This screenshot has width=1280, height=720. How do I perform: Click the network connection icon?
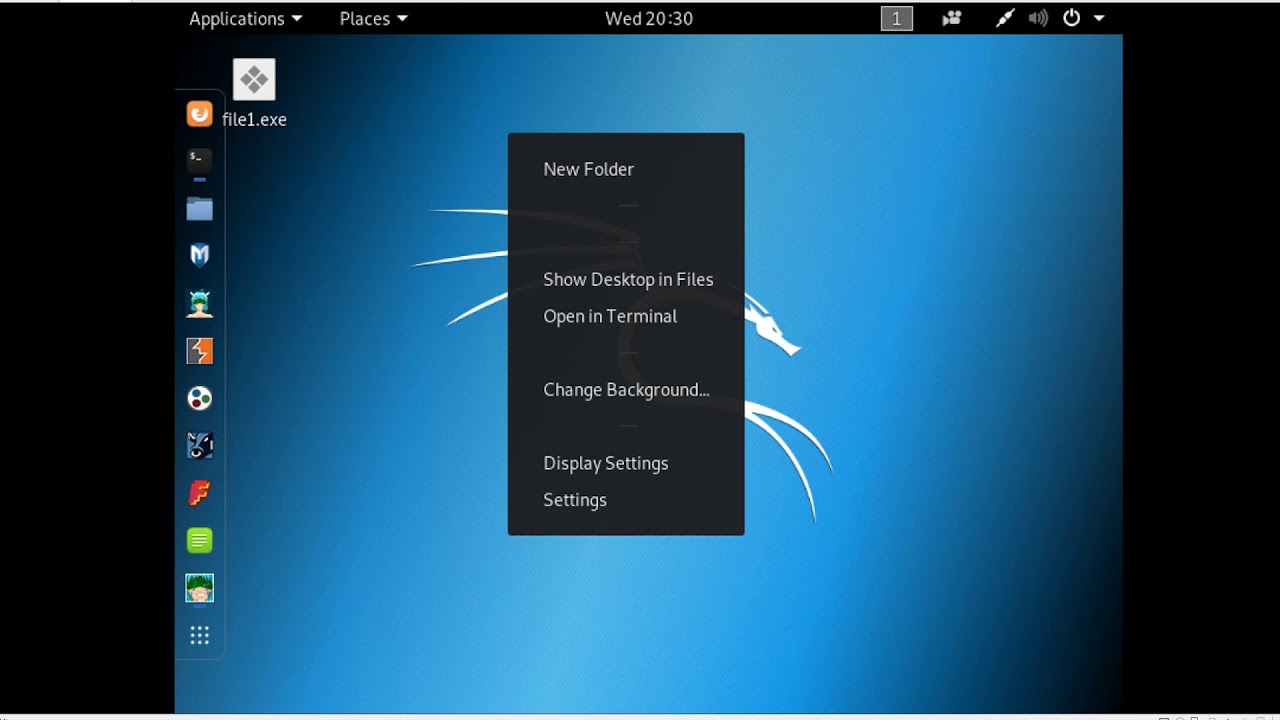point(1005,18)
